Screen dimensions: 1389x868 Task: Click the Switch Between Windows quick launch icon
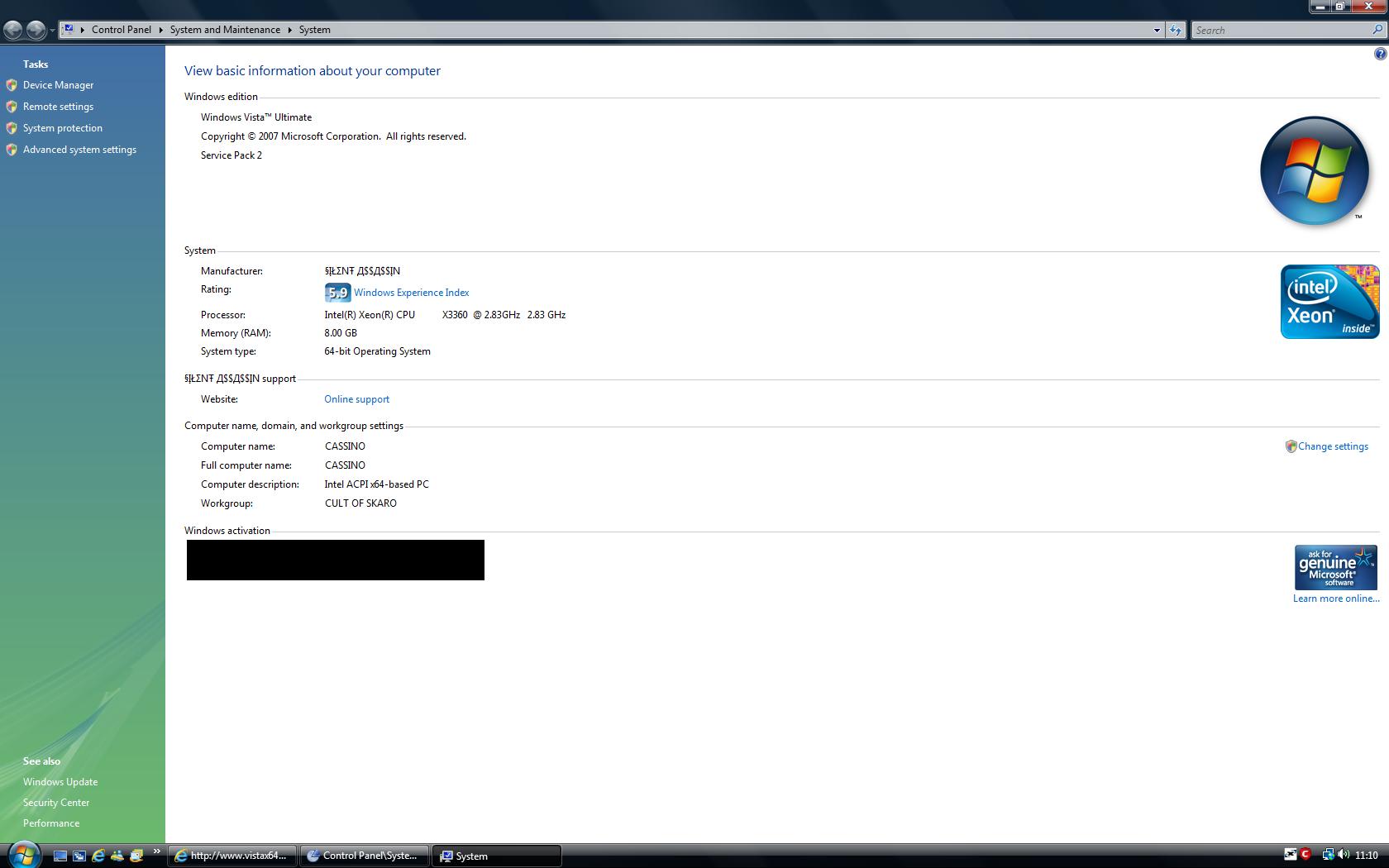tap(79, 856)
